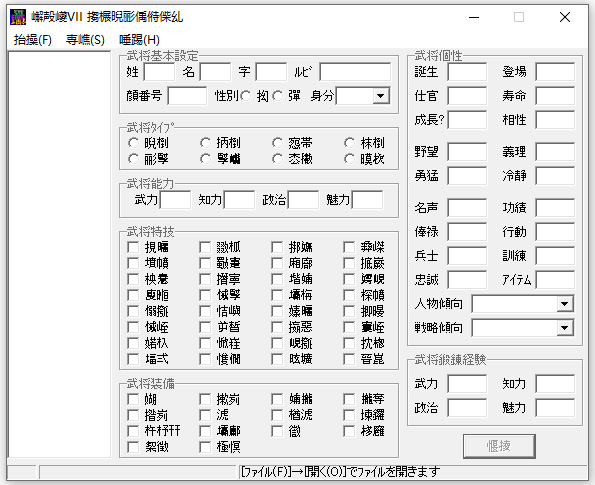Focus the 忠誠 loyalty field

467,280
